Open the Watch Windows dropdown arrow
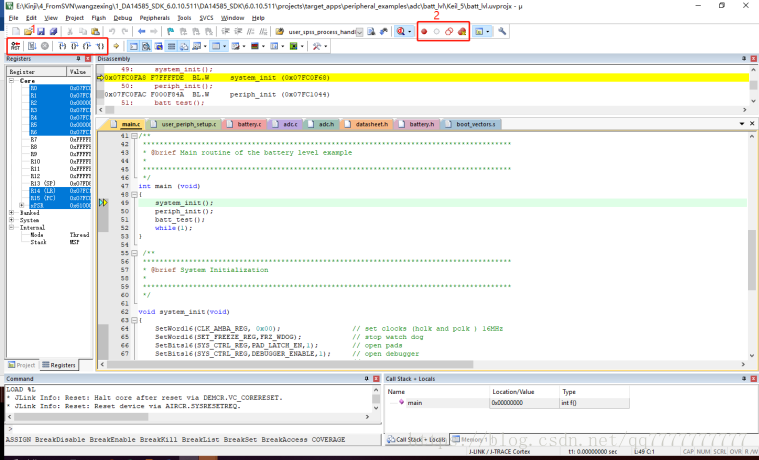 point(206,46)
